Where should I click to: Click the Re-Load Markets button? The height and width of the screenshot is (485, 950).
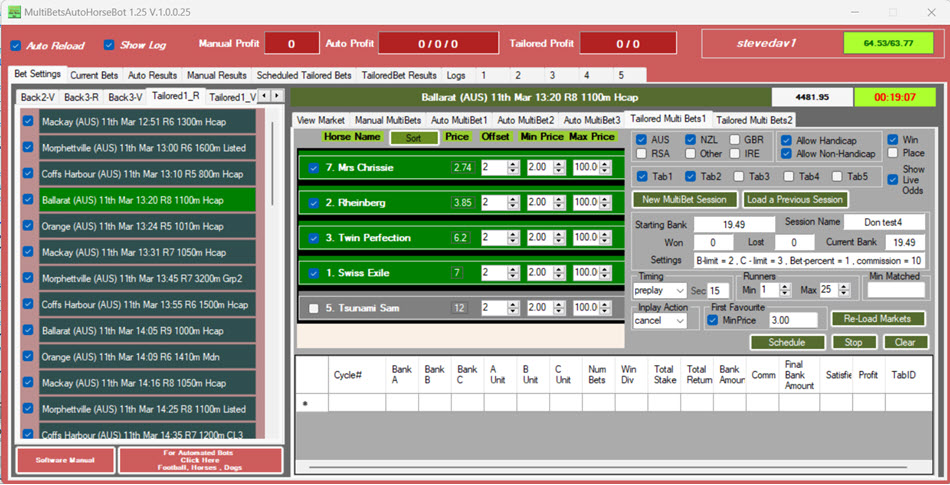coord(878,318)
